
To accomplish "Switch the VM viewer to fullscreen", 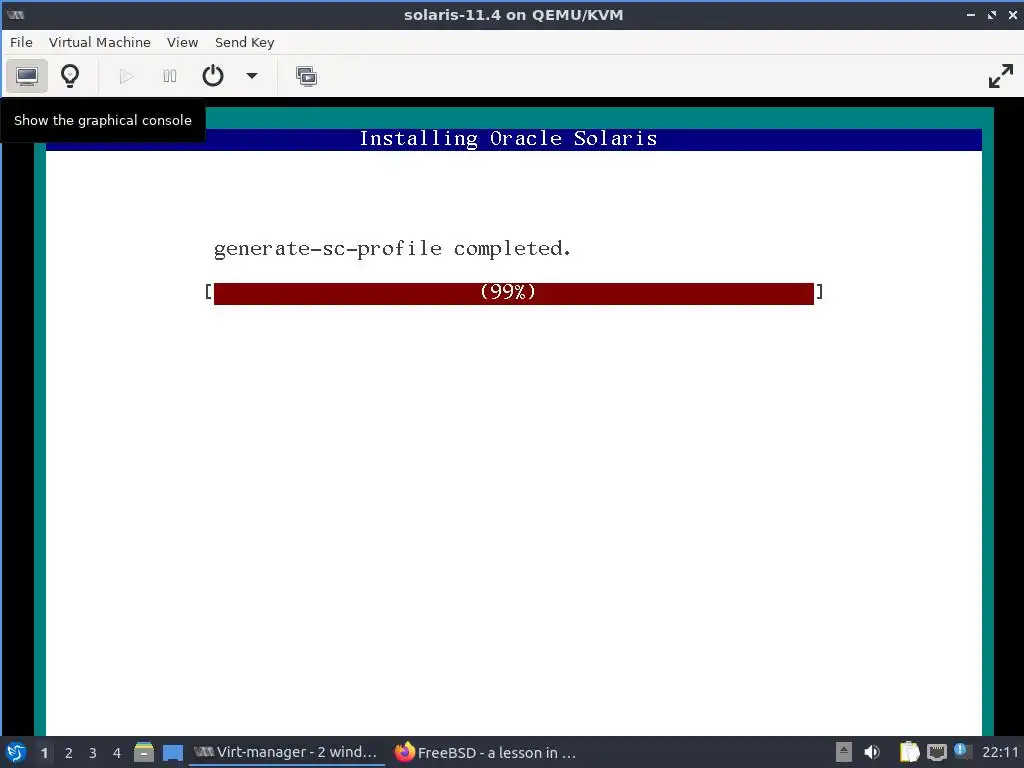I will (1000, 76).
